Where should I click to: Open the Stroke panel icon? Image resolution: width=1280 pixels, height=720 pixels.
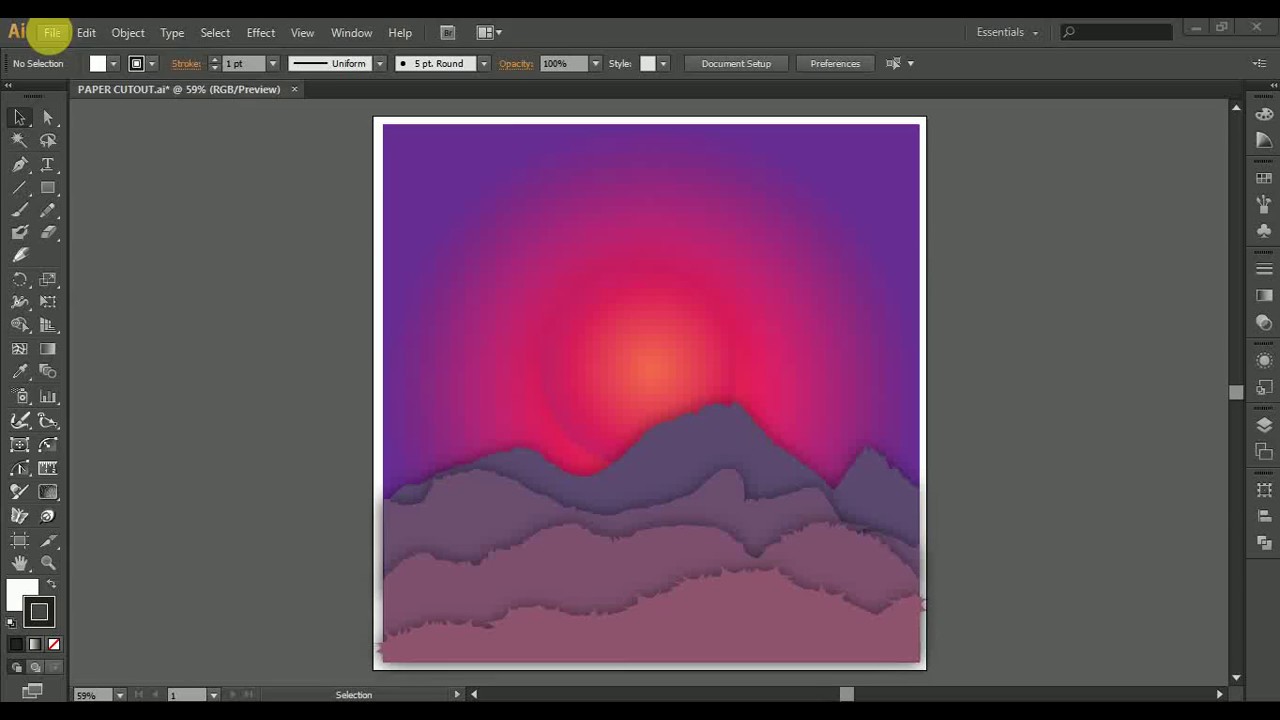[1264, 269]
